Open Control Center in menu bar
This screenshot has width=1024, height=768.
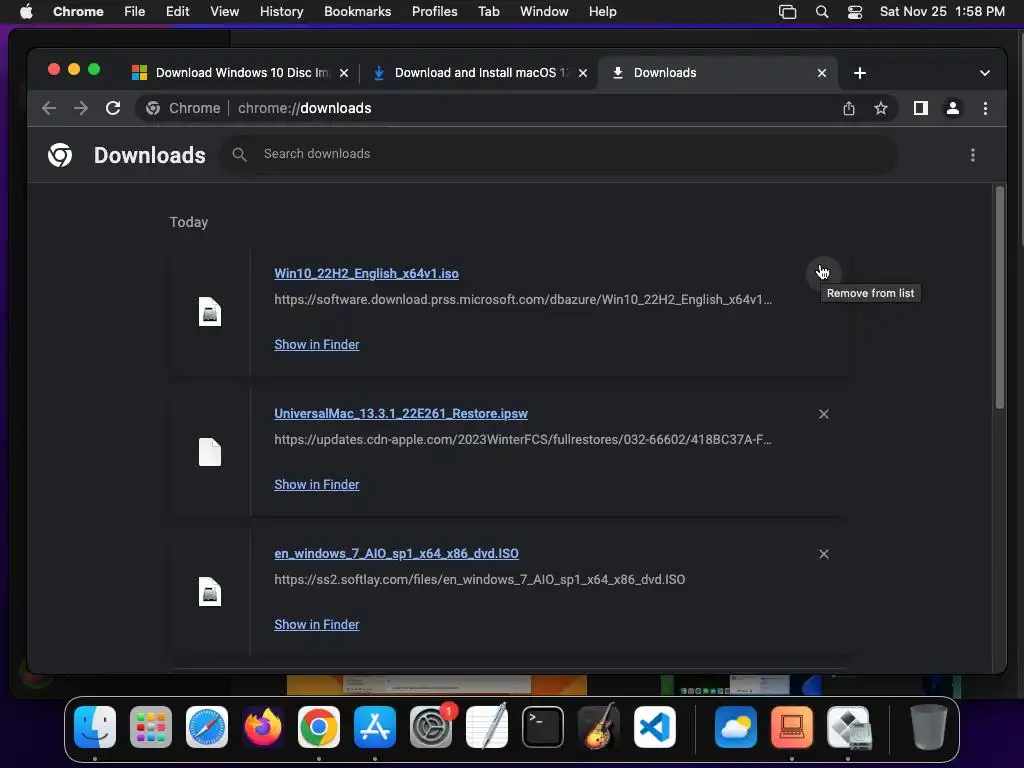(x=855, y=12)
